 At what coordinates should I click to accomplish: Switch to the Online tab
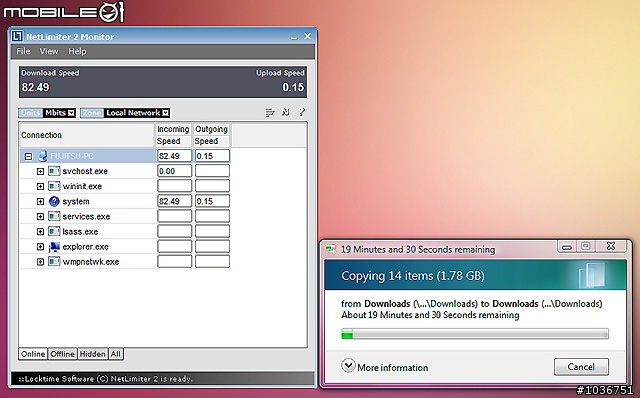(x=33, y=354)
